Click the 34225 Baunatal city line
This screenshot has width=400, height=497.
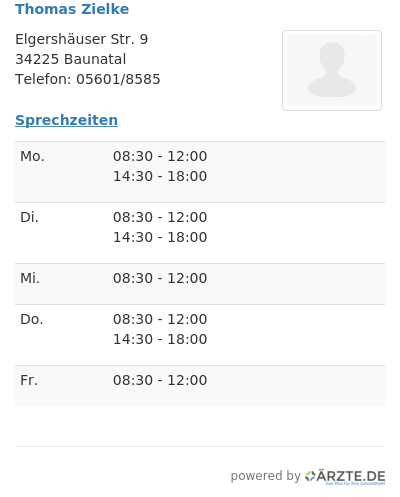click(71, 59)
